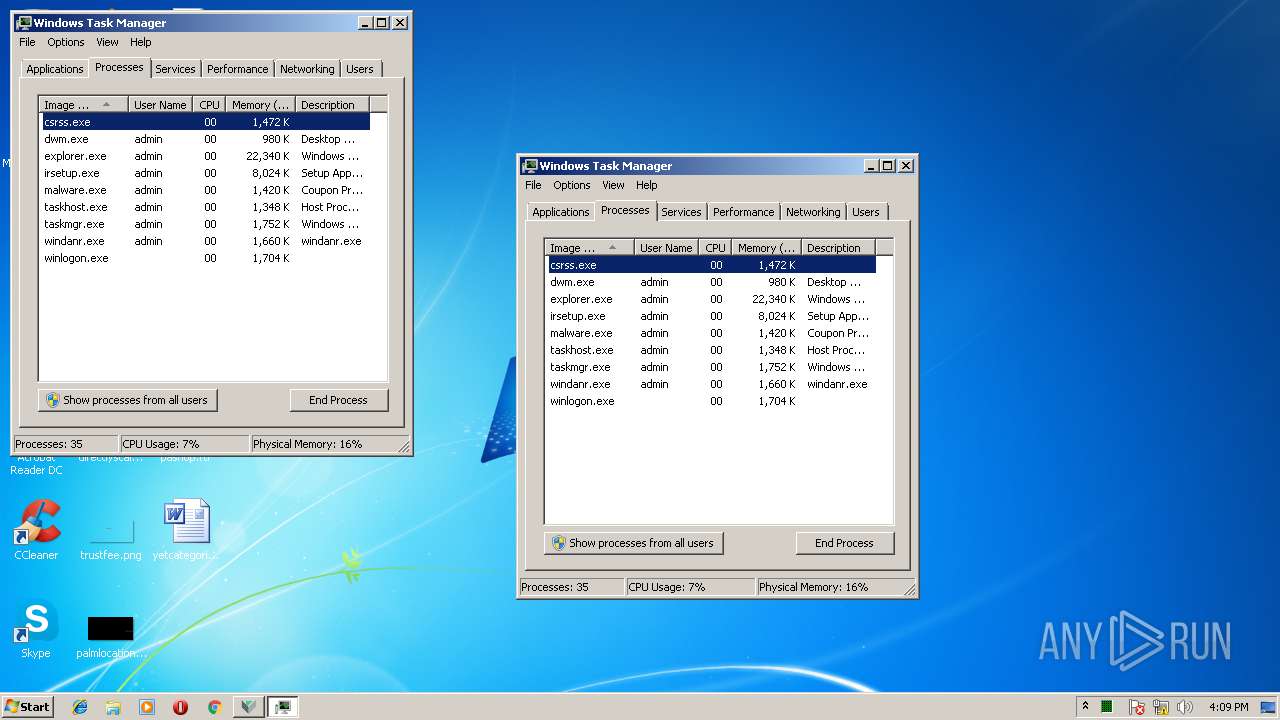Select csrss.exe row in right Task Manager
Screen dimensions: 1280x720
click(711, 265)
